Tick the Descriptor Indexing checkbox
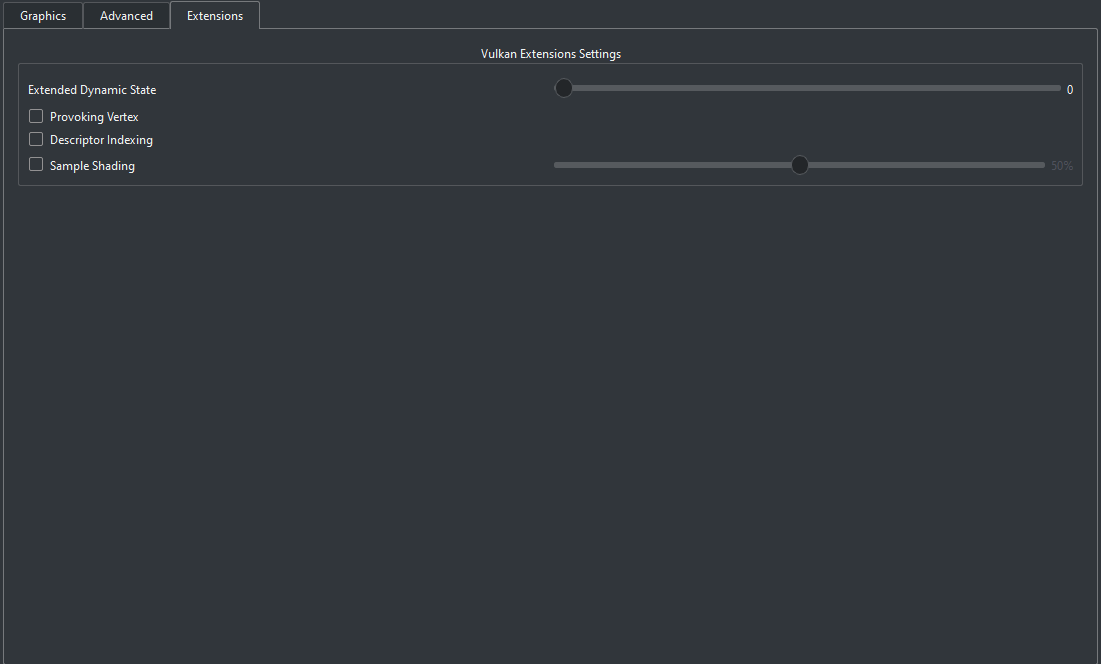 coord(36,139)
